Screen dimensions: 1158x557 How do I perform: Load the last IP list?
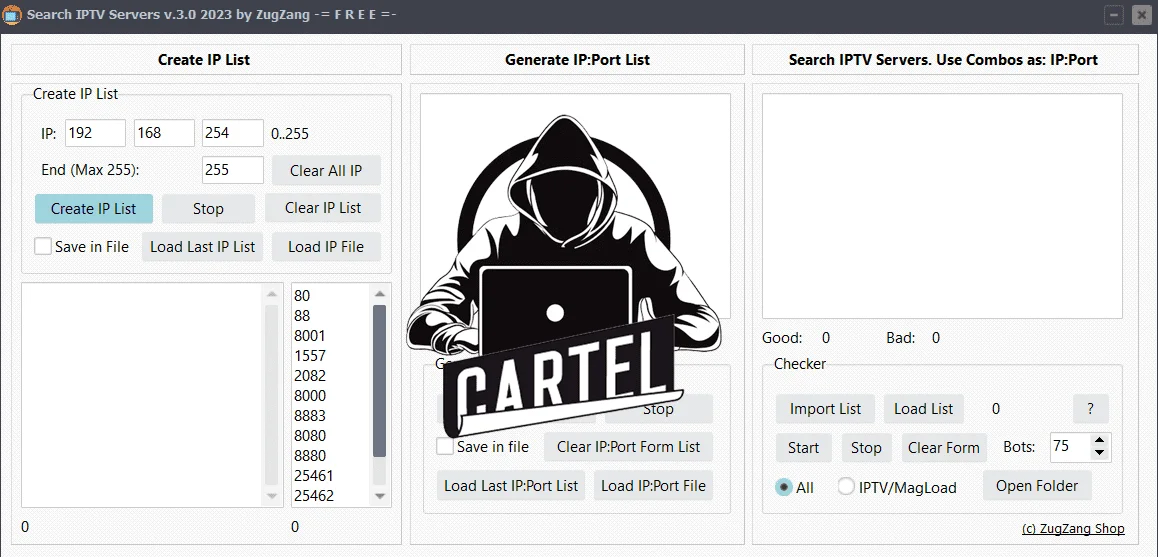pos(202,247)
